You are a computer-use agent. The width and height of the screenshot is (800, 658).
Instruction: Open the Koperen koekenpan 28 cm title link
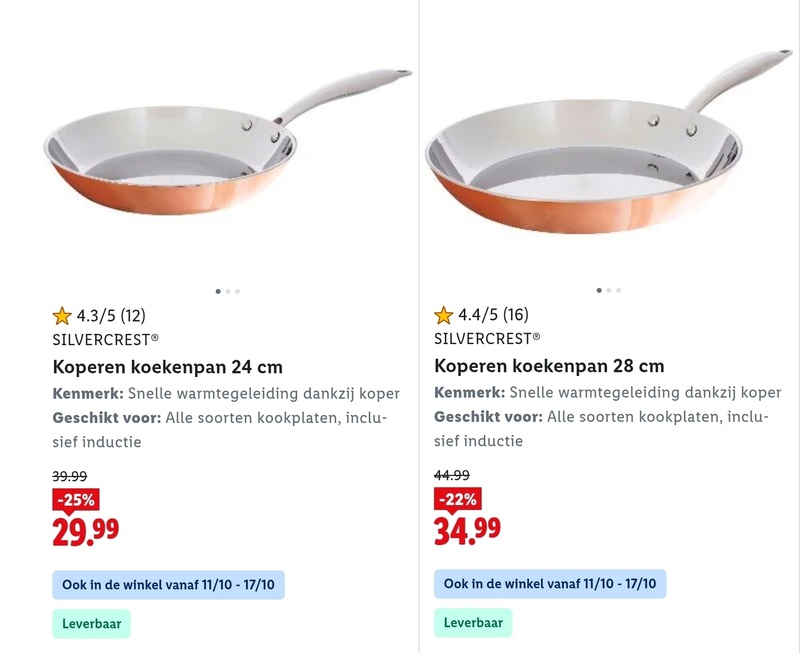point(549,366)
